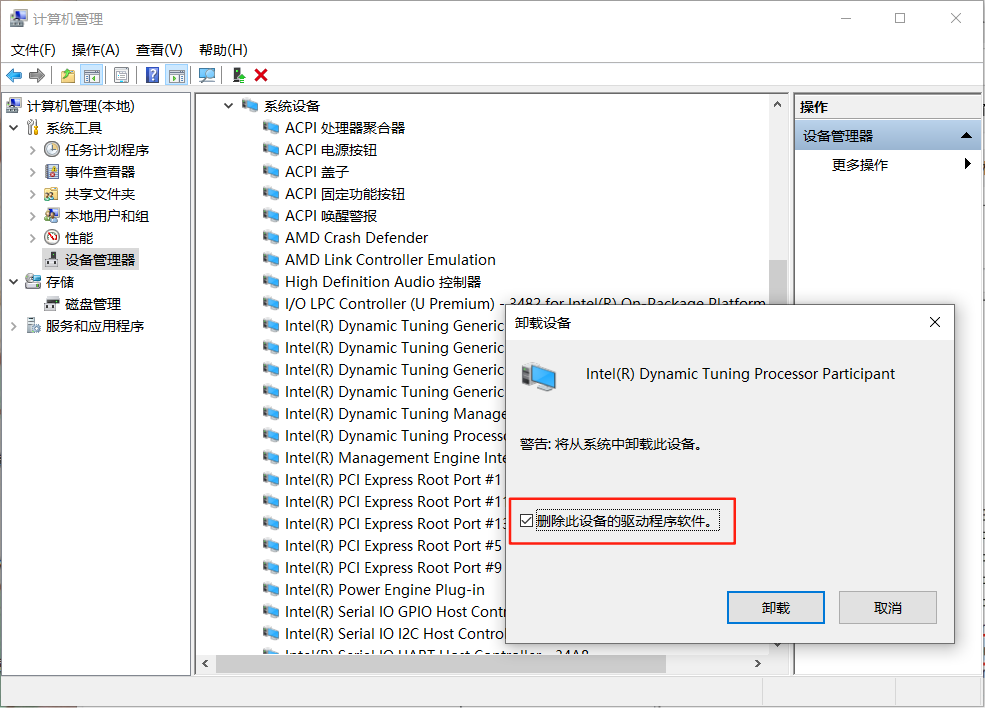Select 磁盘管理 in the left tree

(93, 304)
